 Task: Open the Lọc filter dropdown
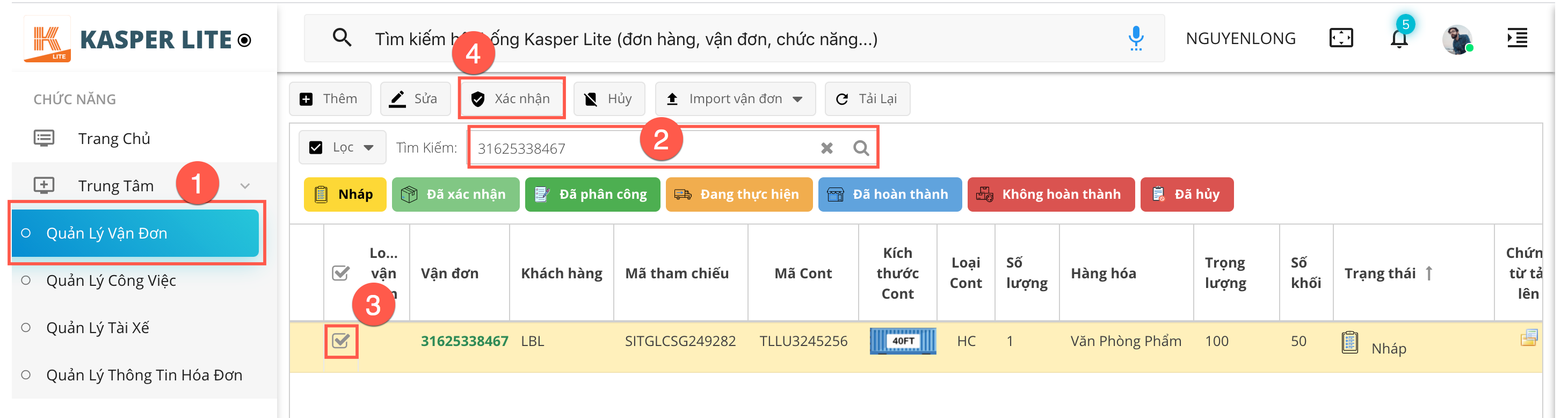pos(342,147)
